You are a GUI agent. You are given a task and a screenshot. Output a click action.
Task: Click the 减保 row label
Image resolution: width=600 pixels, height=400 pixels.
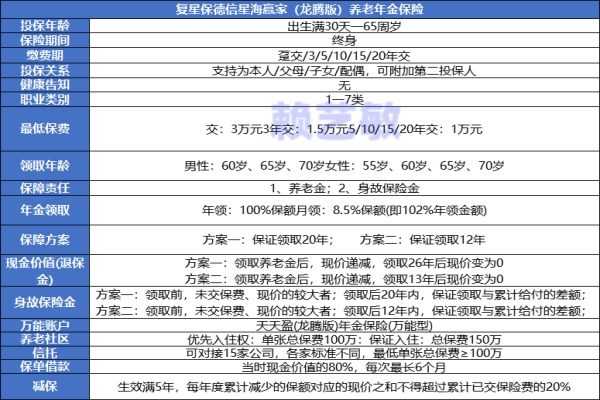point(45,386)
